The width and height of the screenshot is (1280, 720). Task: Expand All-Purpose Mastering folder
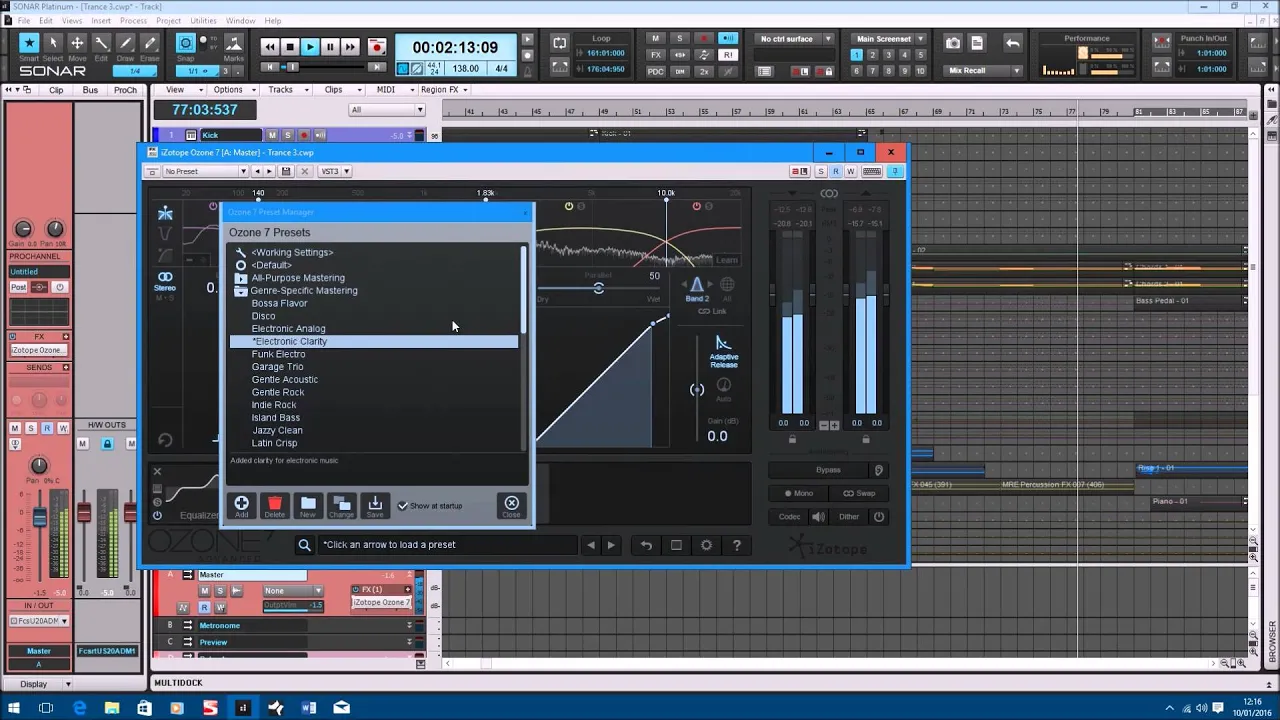tap(241, 278)
